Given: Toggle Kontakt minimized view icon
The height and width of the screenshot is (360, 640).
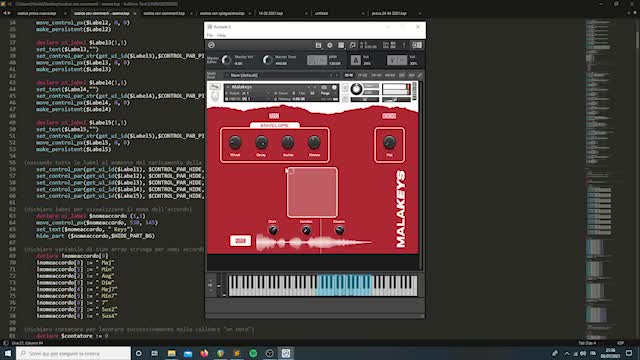Looking at the screenshot, I should click(353, 45).
